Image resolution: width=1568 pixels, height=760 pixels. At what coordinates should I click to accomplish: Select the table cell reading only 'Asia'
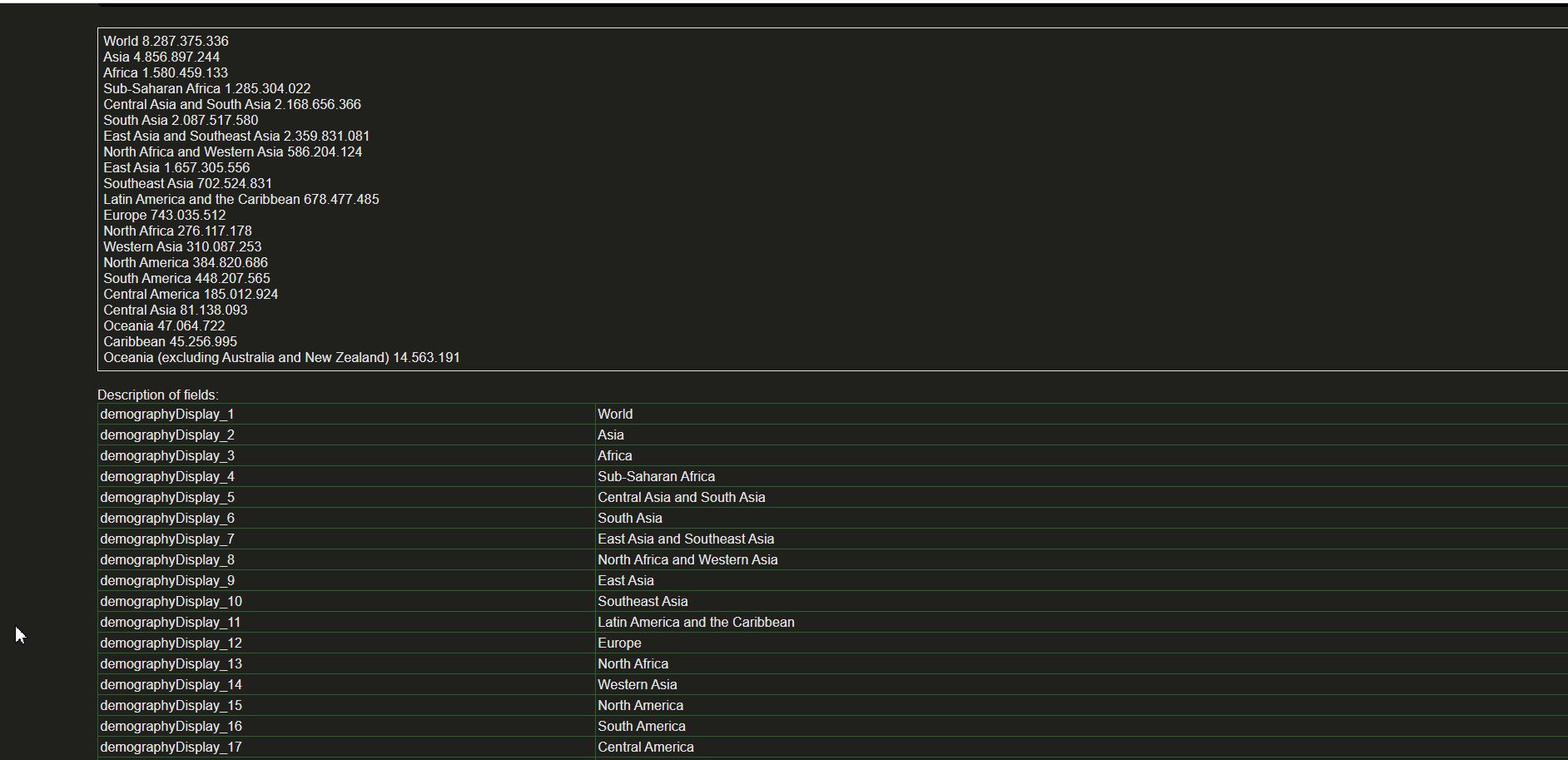1082,435
